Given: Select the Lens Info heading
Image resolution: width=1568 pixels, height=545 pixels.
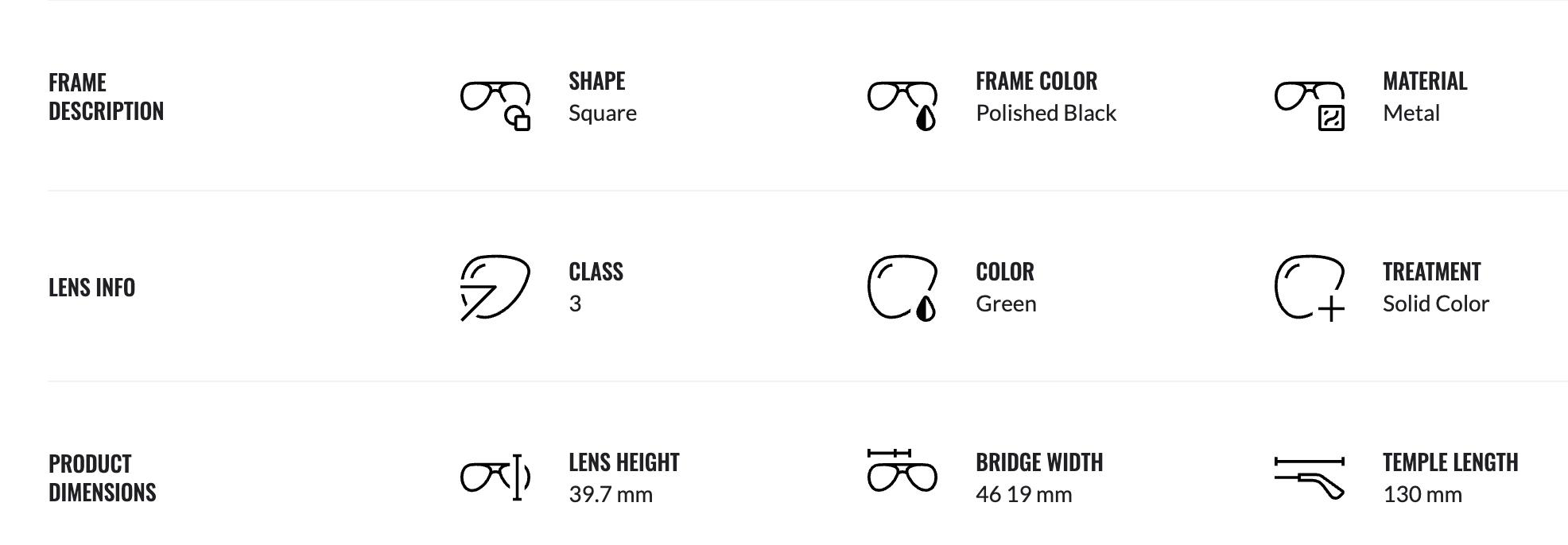Looking at the screenshot, I should coord(91,288).
